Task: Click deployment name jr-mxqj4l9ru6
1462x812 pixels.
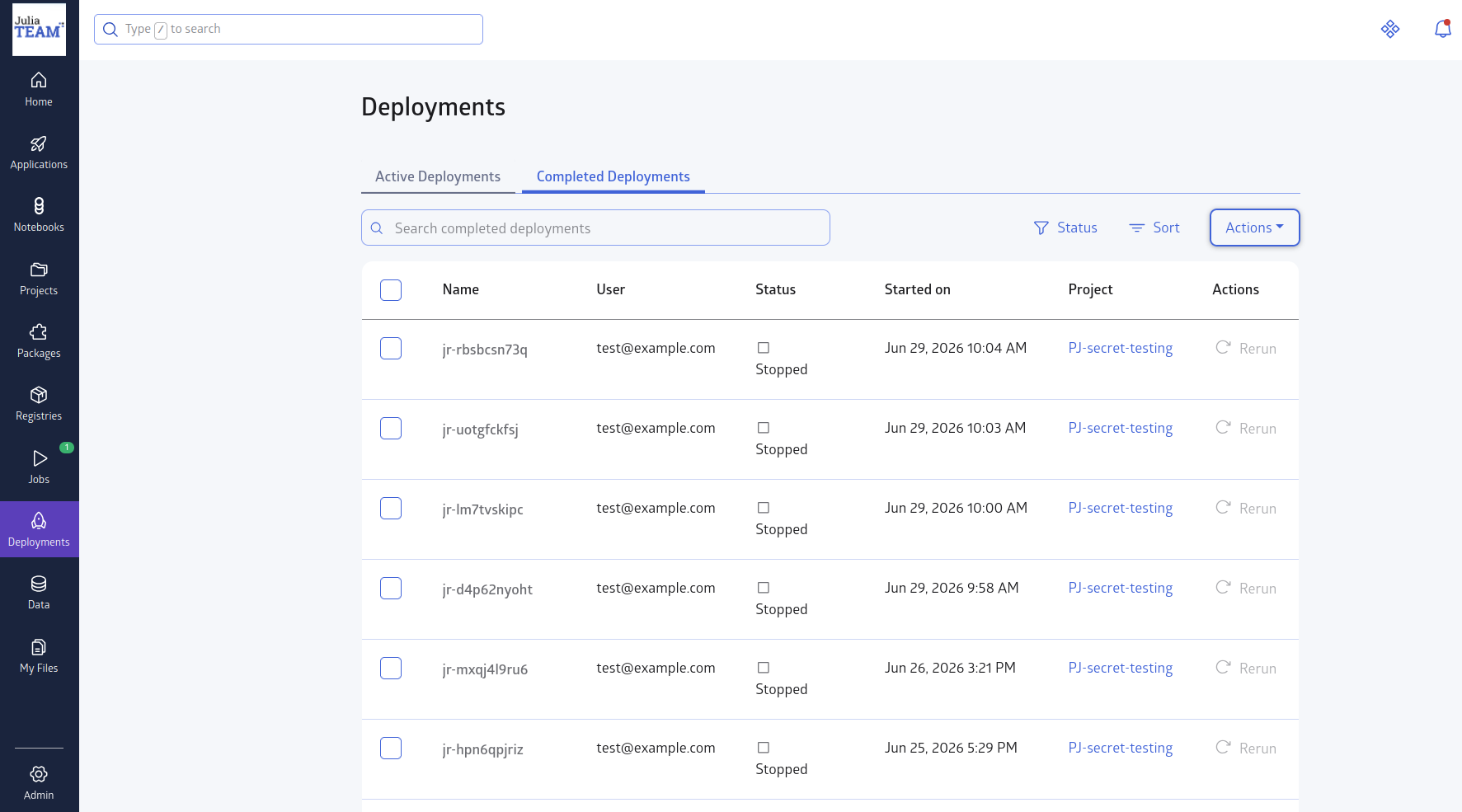Action: 485,669
